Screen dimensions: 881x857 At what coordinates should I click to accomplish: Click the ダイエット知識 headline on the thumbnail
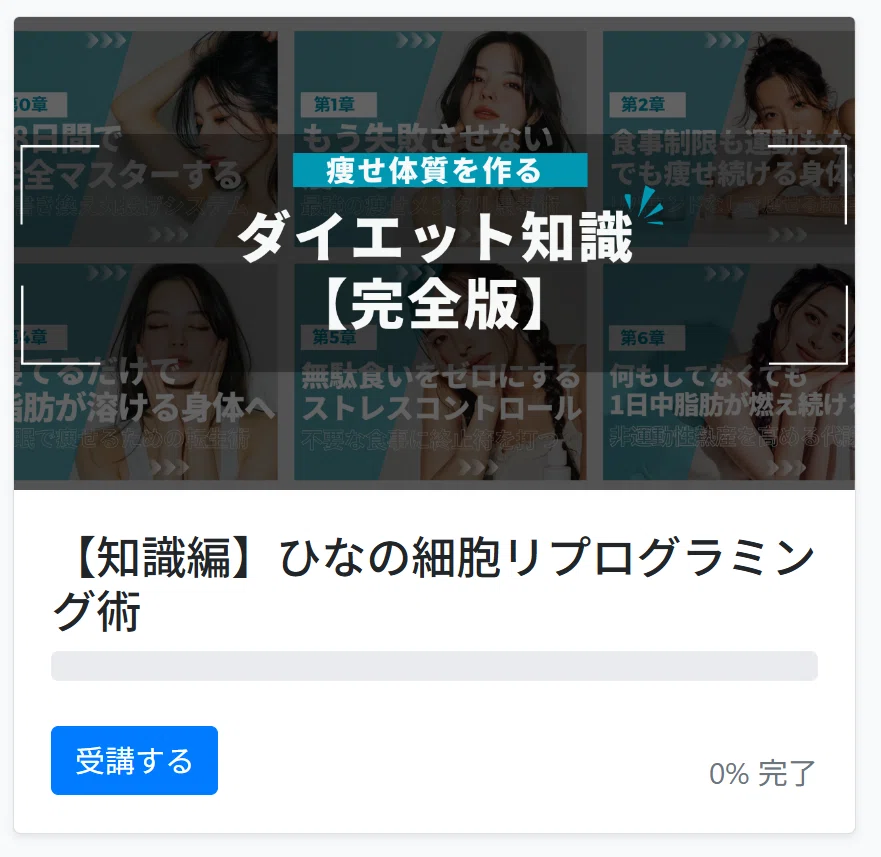coord(435,239)
